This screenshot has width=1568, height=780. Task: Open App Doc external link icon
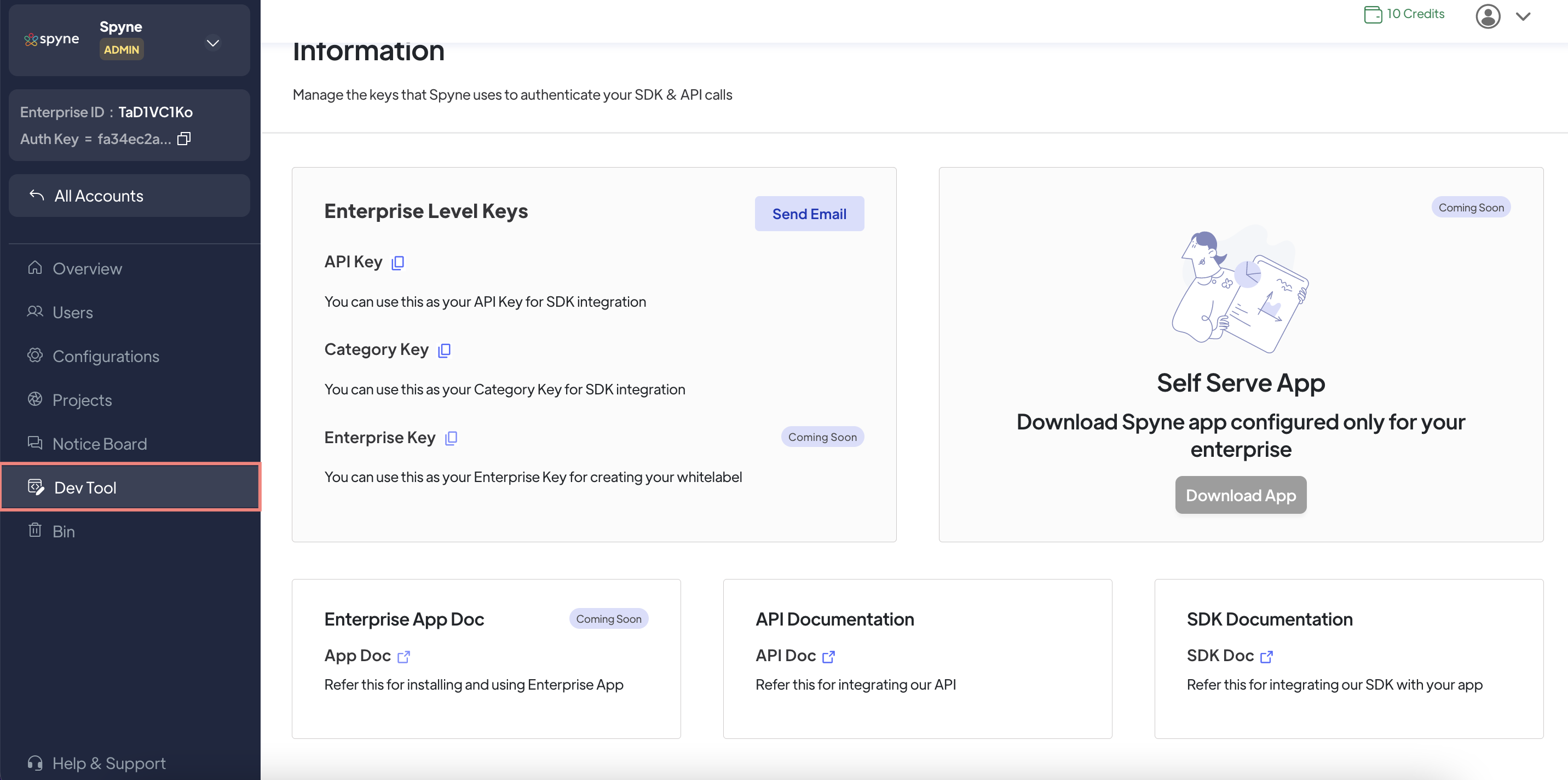coord(404,656)
